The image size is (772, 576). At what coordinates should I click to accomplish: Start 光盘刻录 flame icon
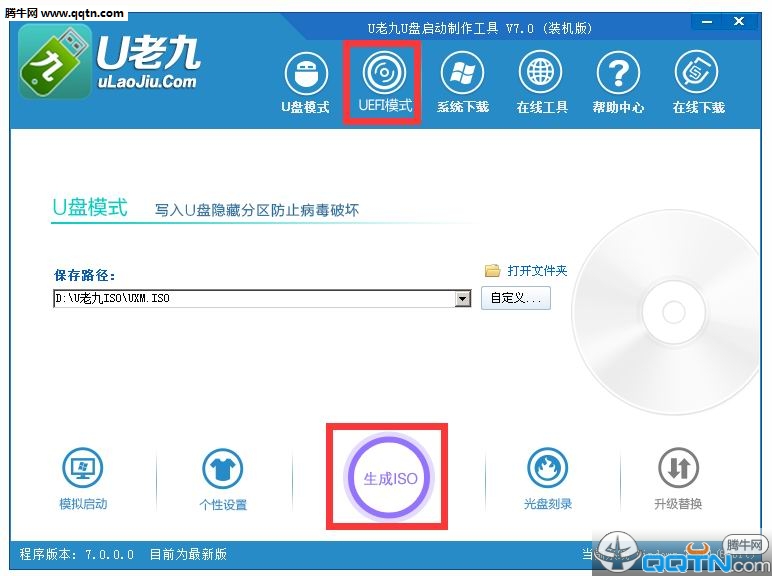[547, 468]
